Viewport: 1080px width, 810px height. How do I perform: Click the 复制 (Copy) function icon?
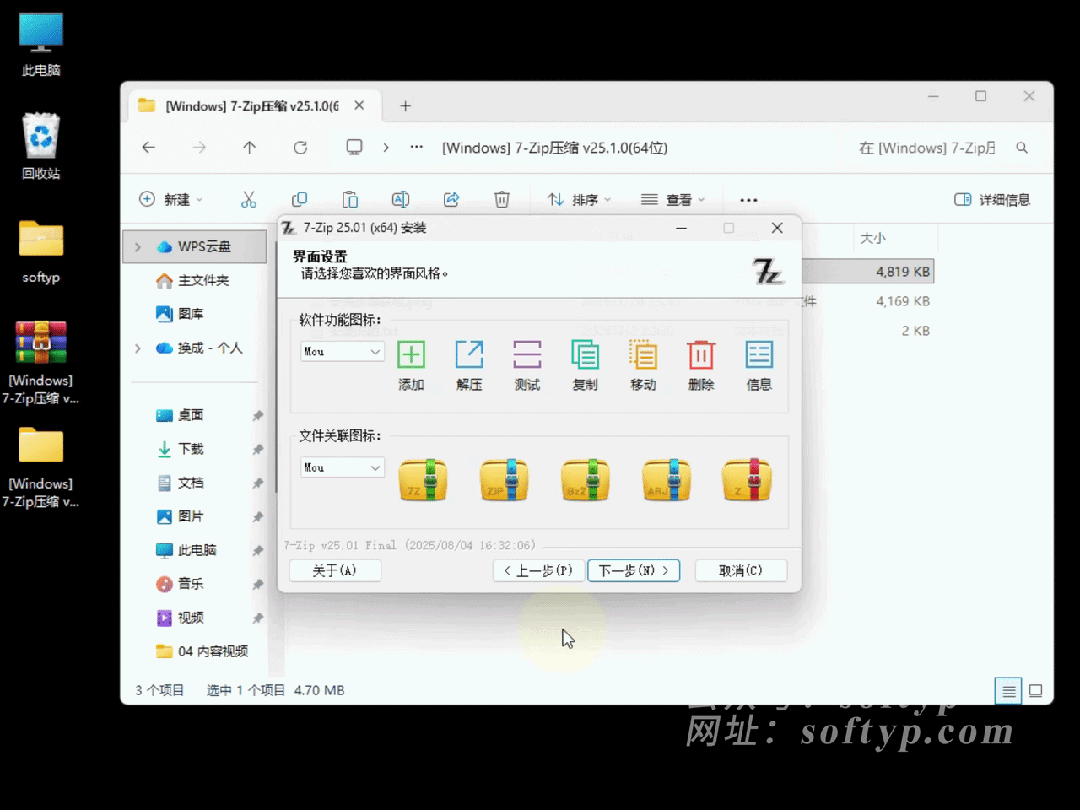[x=585, y=355]
